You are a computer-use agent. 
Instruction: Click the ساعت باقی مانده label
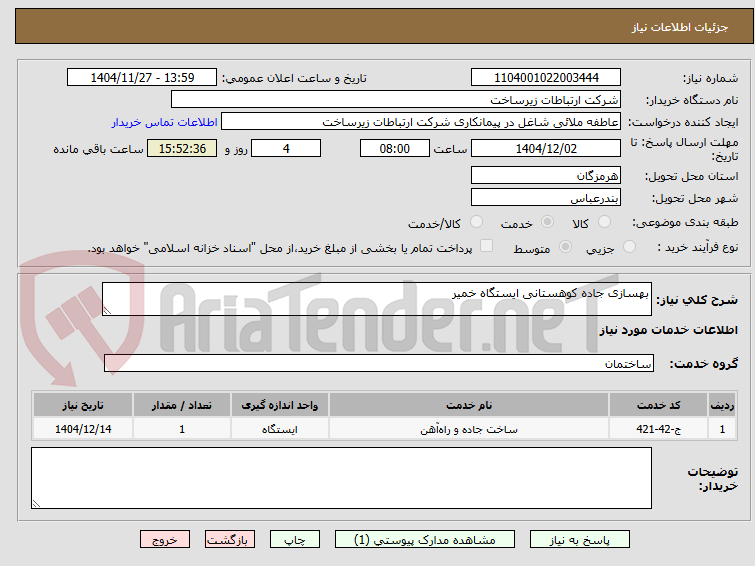pyautogui.click(x=98, y=149)
